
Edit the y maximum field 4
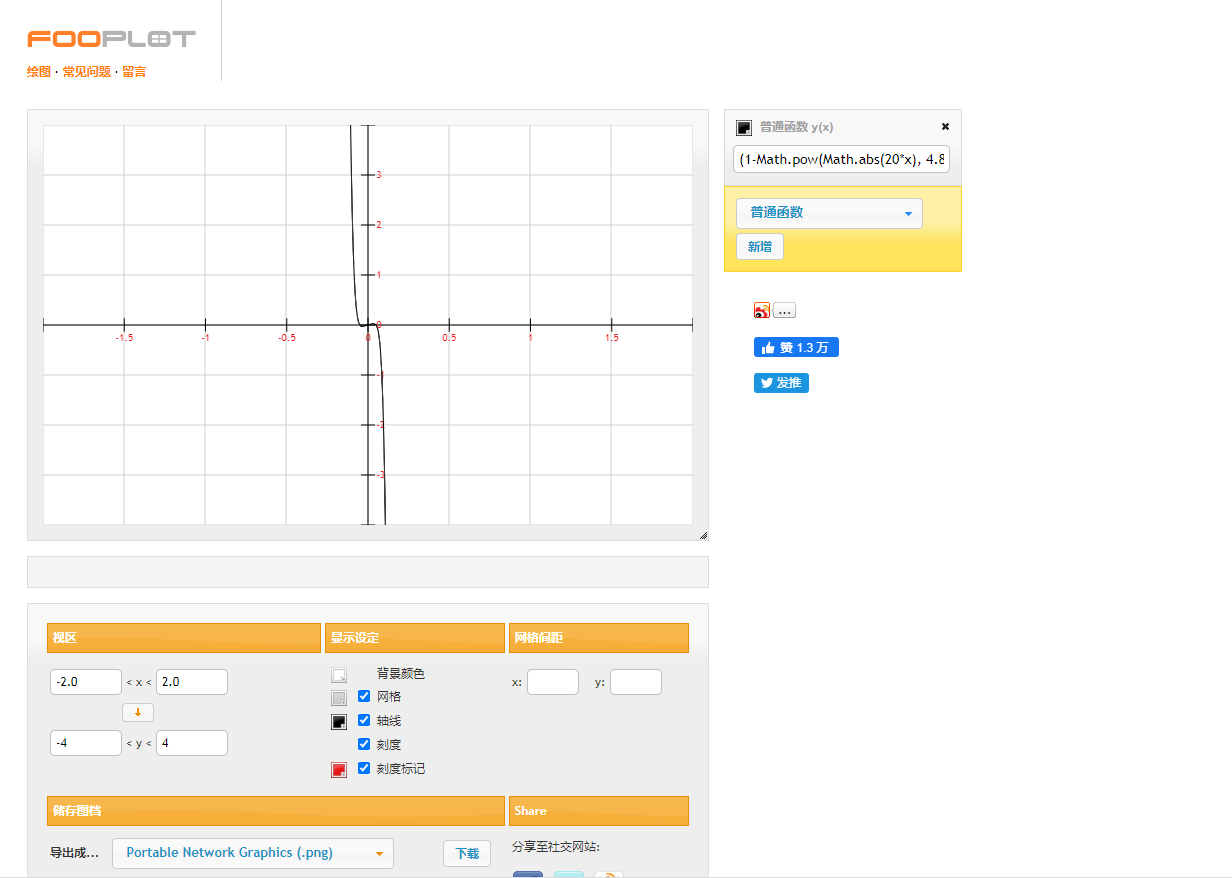pyautogui.click(x=192, y=743)
